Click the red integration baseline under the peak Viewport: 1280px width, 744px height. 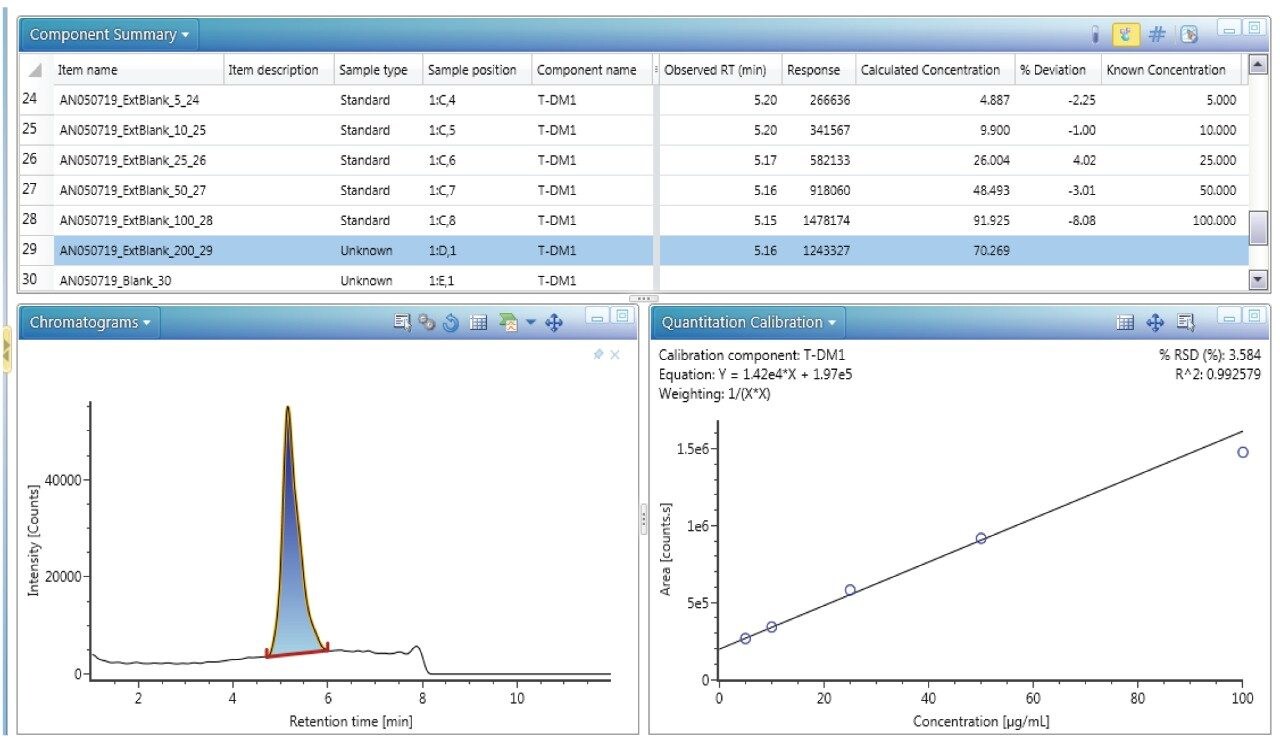coord(297,652)
